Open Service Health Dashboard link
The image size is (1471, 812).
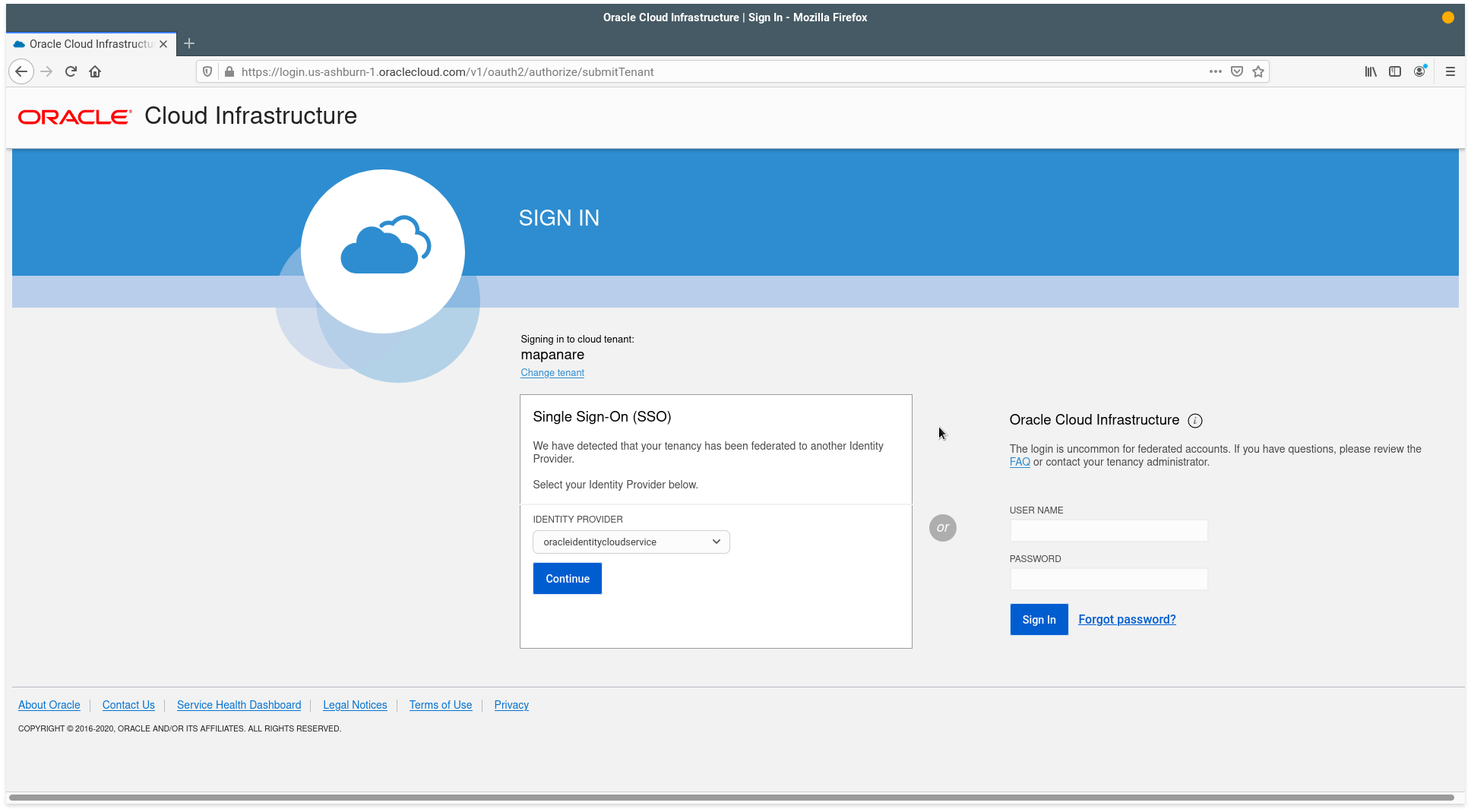[239, 705]
